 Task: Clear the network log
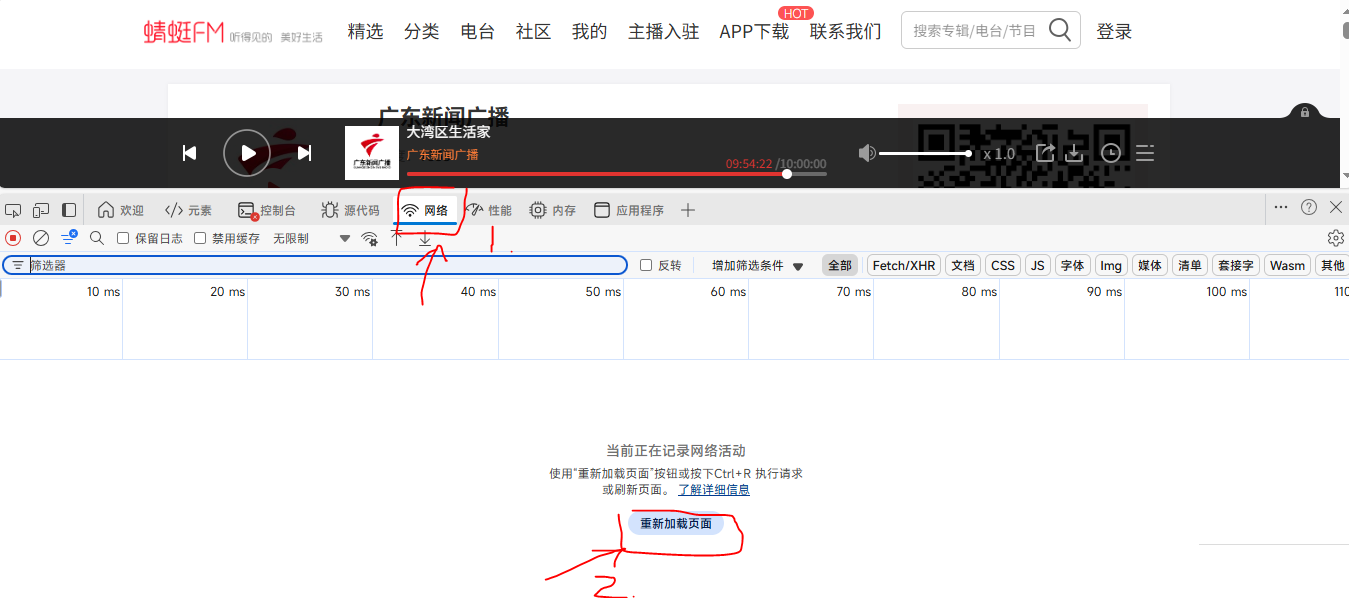[41, 238]
